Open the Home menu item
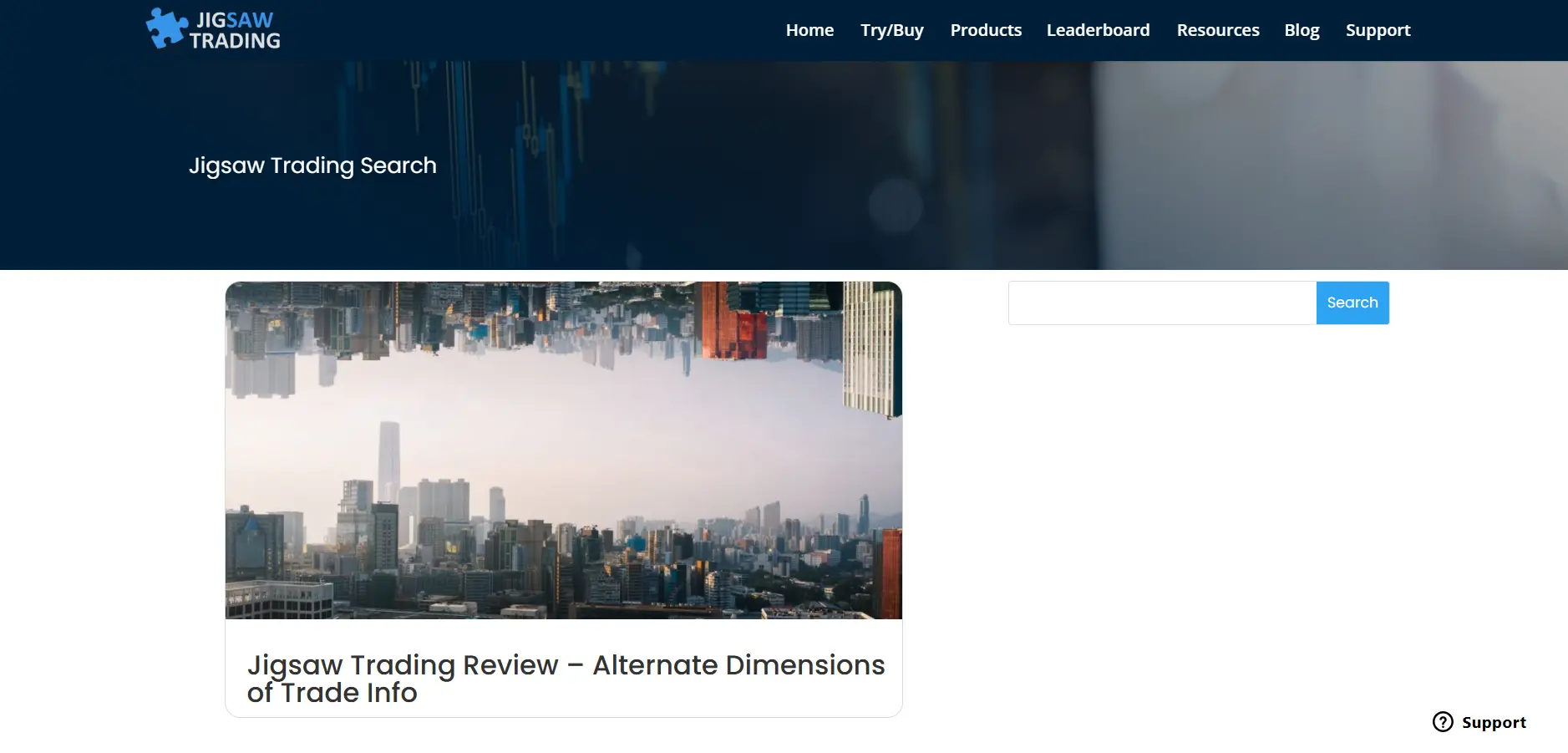The width and height of the screenshot is (1568, 753). [808, 29]
